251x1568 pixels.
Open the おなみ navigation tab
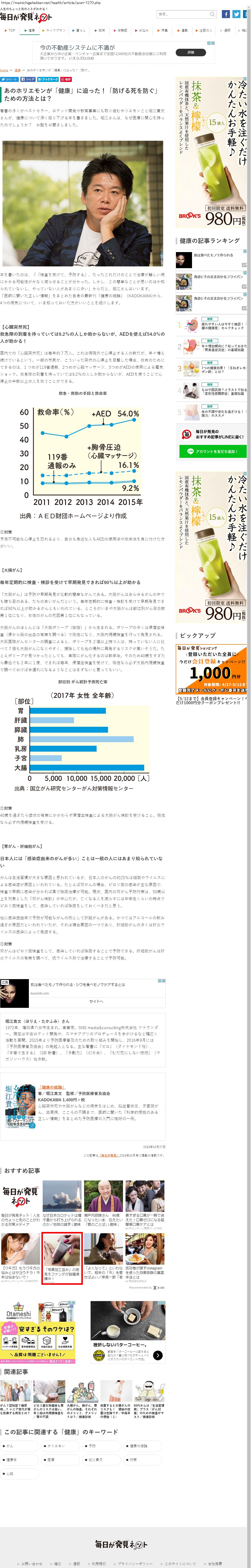(143, 30)
